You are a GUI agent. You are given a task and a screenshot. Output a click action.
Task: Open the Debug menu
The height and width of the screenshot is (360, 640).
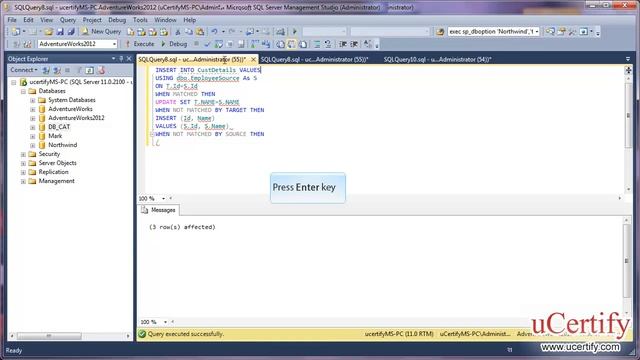coord(117,20)
